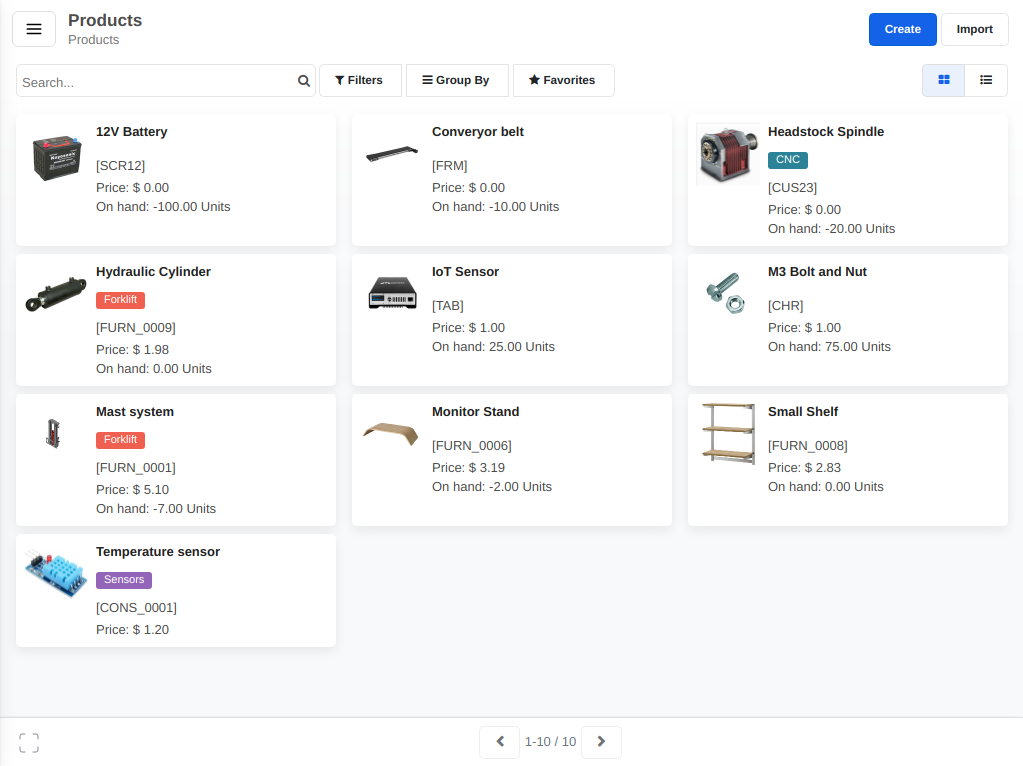Click the search magnifier icon

tap(304, 81)
